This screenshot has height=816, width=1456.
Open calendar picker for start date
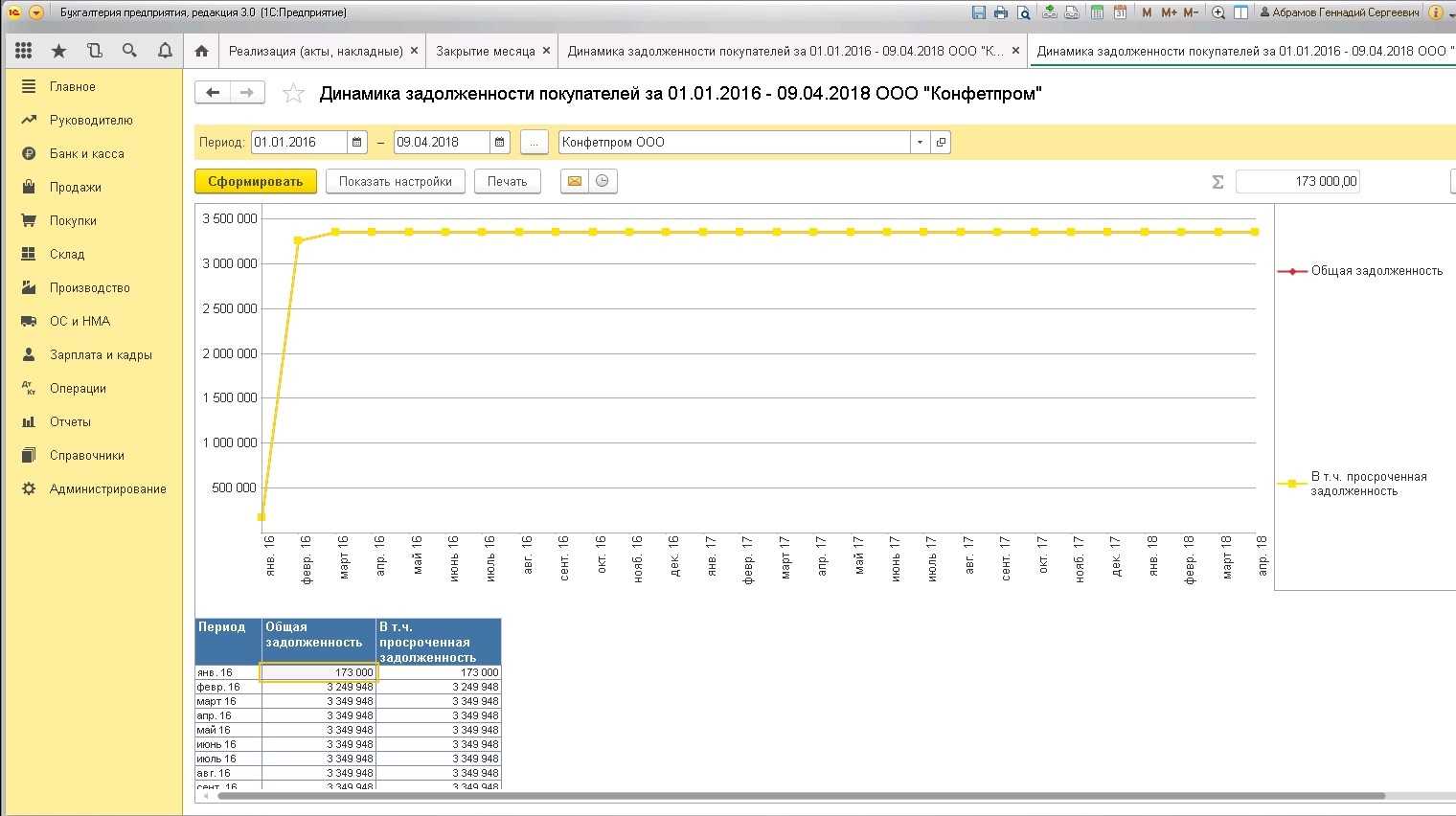click(356, 142)
